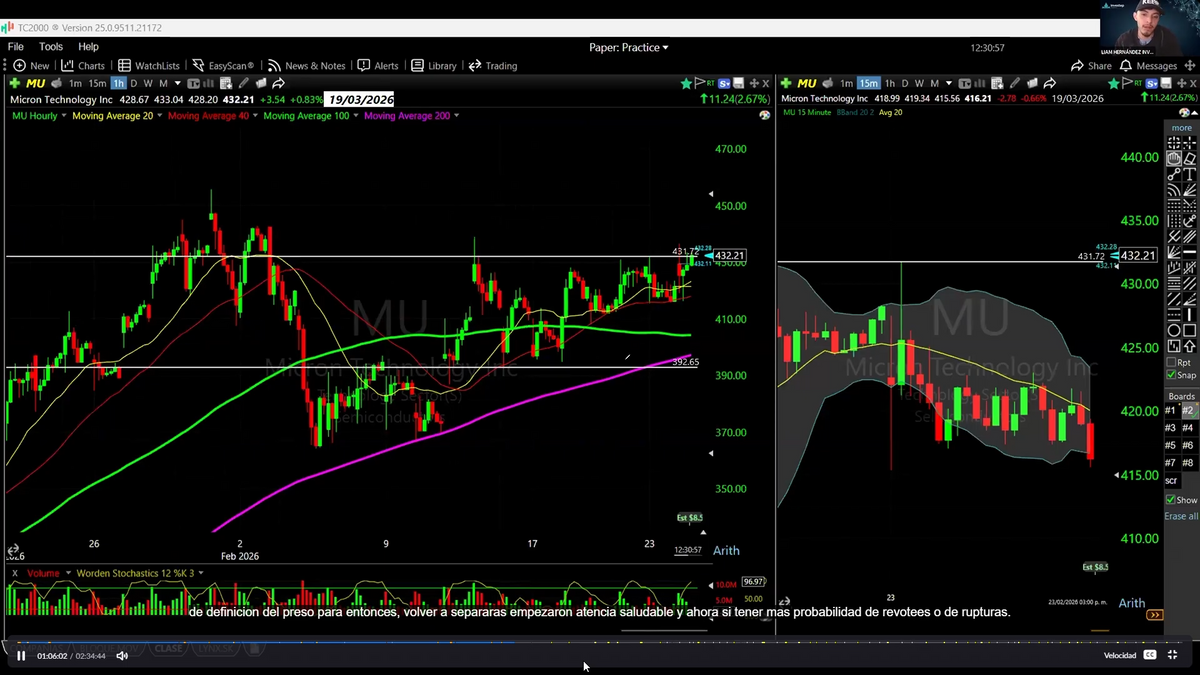Open the Paper: Practice account dropdown

[x=629, y=47]
